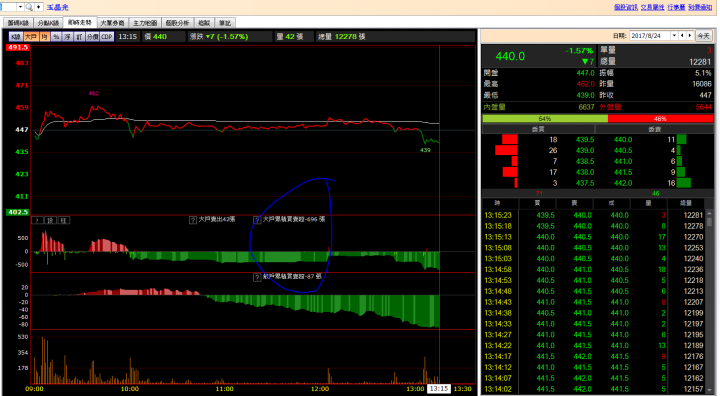Go to previous date with left arrow
This screenshot has width=720, height=396.
click(x=682, y=35)
